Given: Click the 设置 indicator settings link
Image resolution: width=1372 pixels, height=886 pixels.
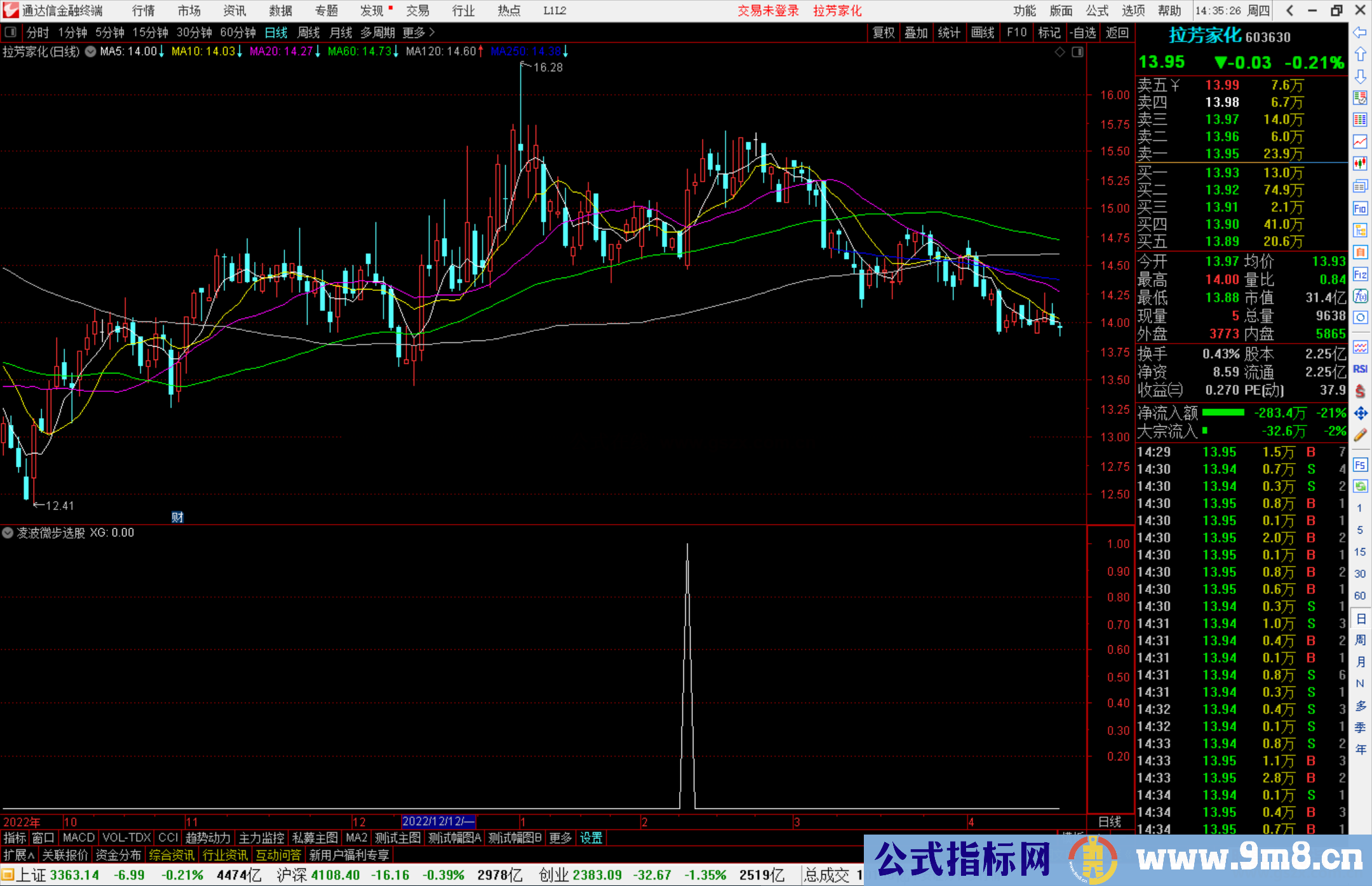Looking at the screenshot, I should (x=591, y=838).
